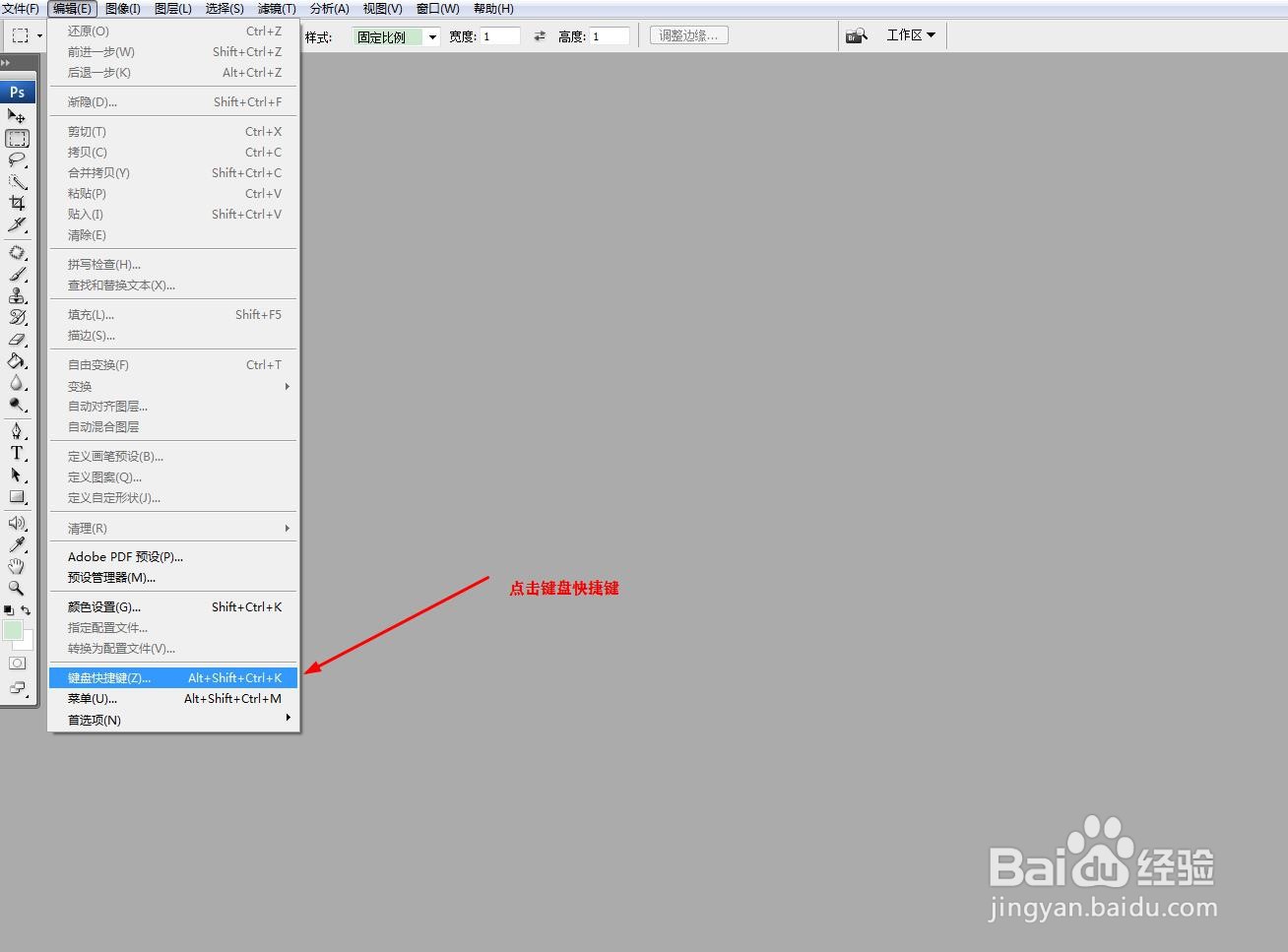Open the 文件(F) menu
Viewport: 1288px width, 952px height.
click(21, 8)
